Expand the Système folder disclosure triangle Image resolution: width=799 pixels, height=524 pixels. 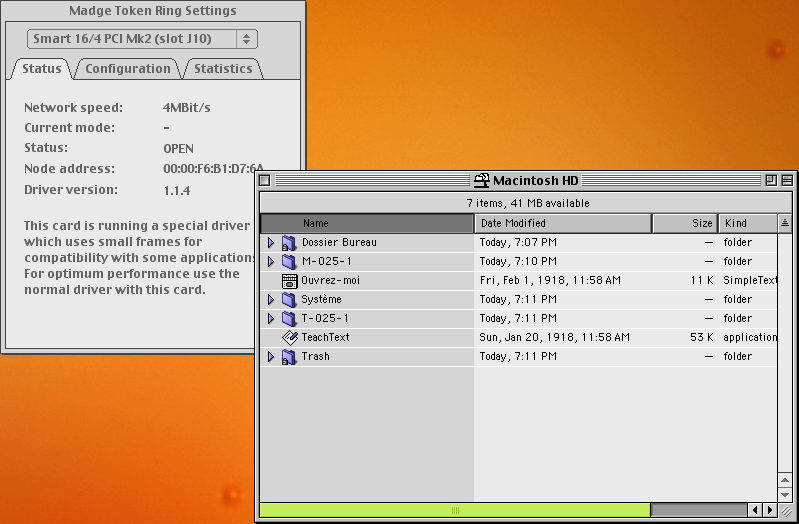coord(270,300)
